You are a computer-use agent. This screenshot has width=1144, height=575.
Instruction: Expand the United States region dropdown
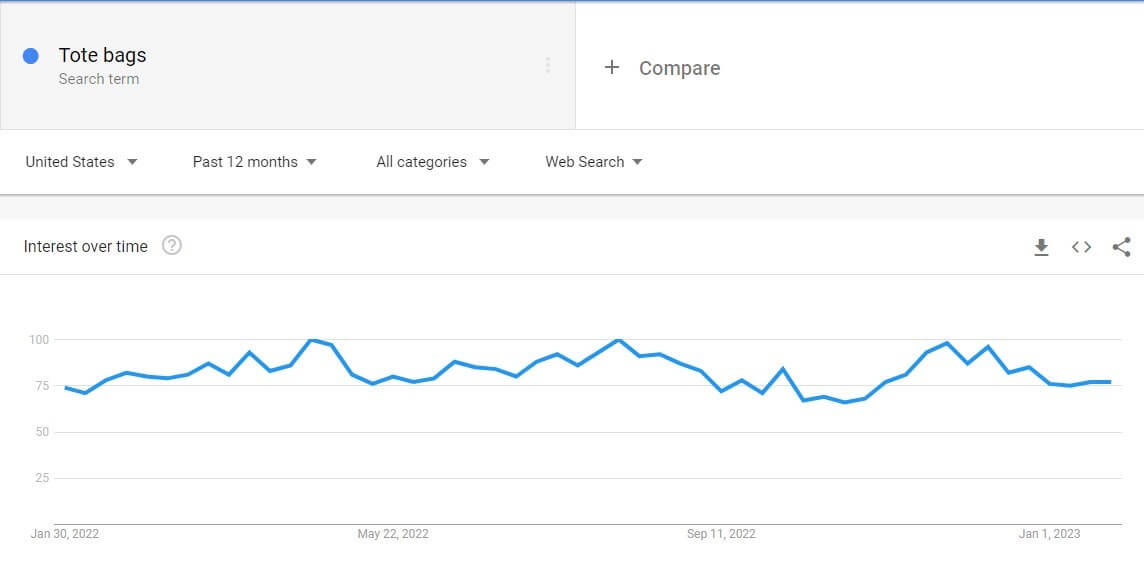(81, 162)
